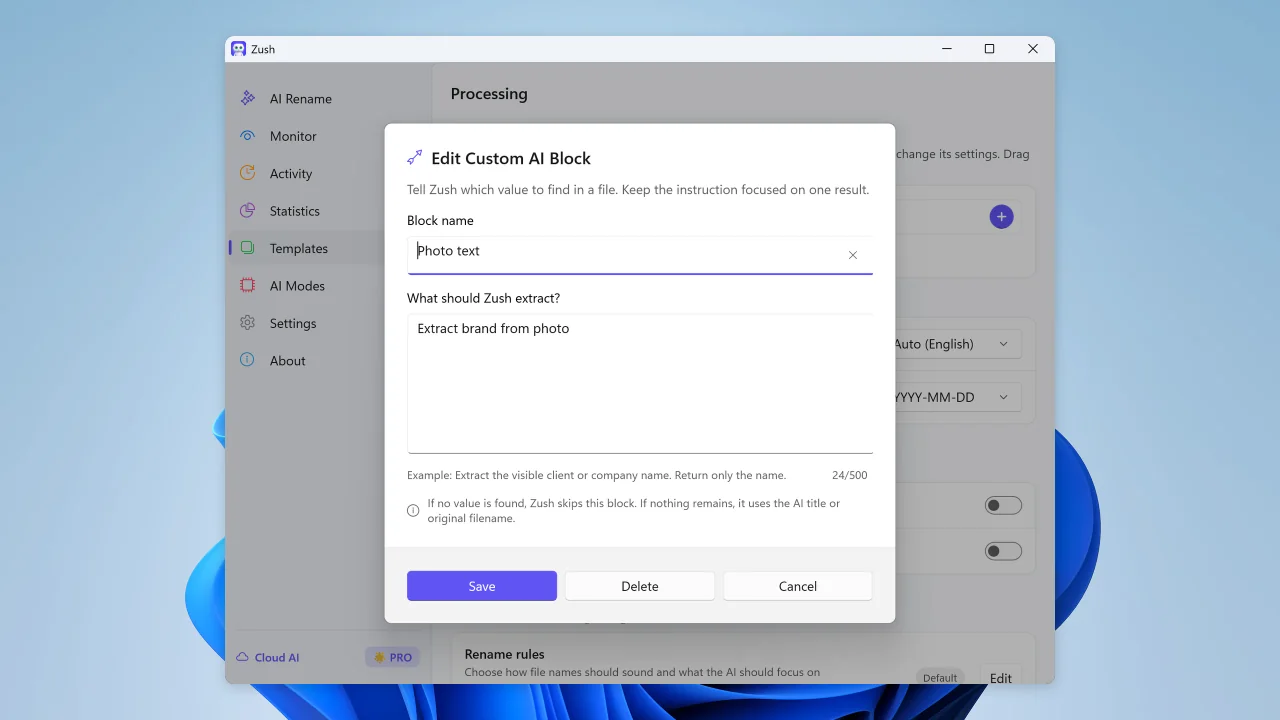Toggle the upper switch in Processing
The image size is (1280, 720).
(1003, 505)
